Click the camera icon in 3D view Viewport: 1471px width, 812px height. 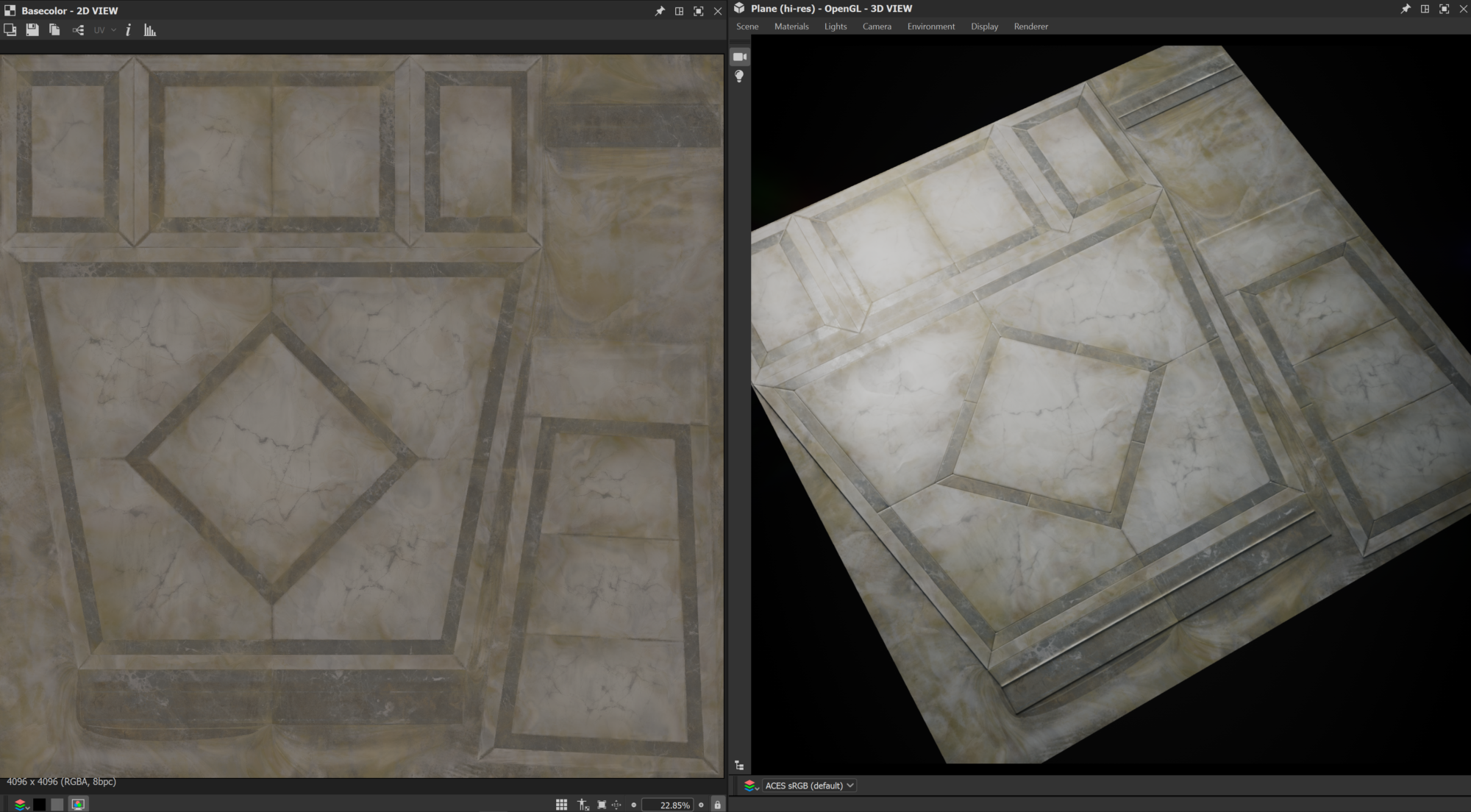click(740, 57)
